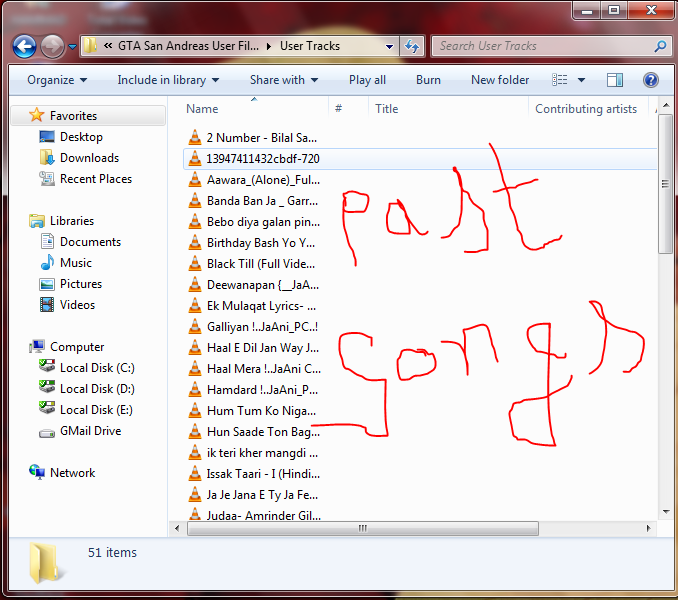Click VLC icon of Ek Mulaqat Lyrics-
The image size is (678, 600).
pos(195,306)
